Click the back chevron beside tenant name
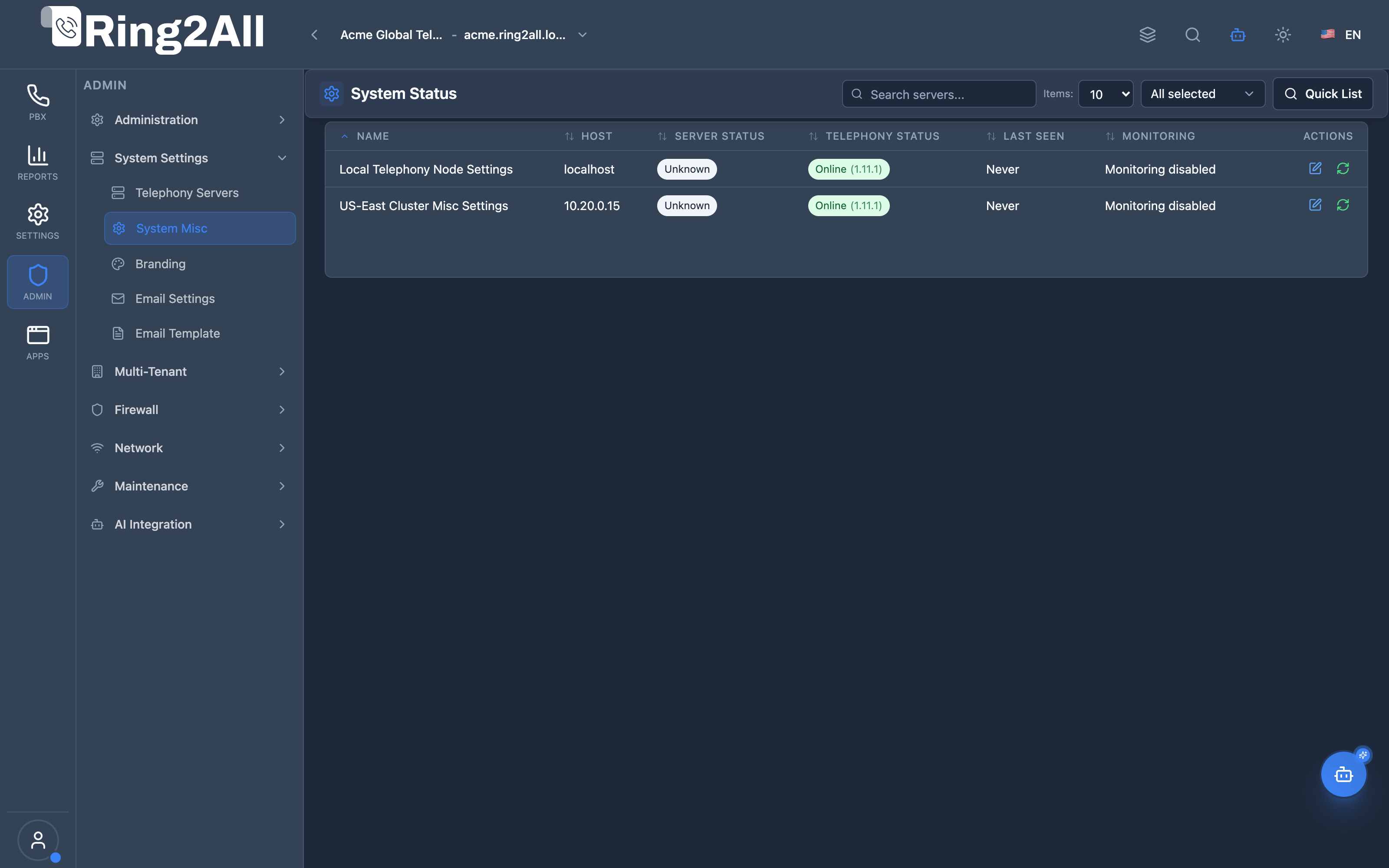 pyautogui.click(x=315, y=34)
